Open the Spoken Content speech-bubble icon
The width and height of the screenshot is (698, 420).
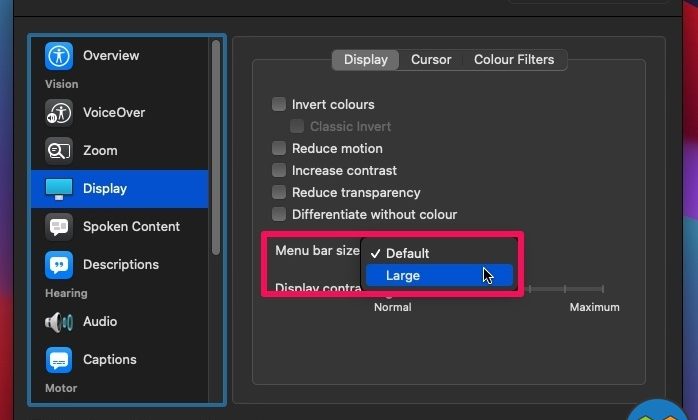click(59, 227)
